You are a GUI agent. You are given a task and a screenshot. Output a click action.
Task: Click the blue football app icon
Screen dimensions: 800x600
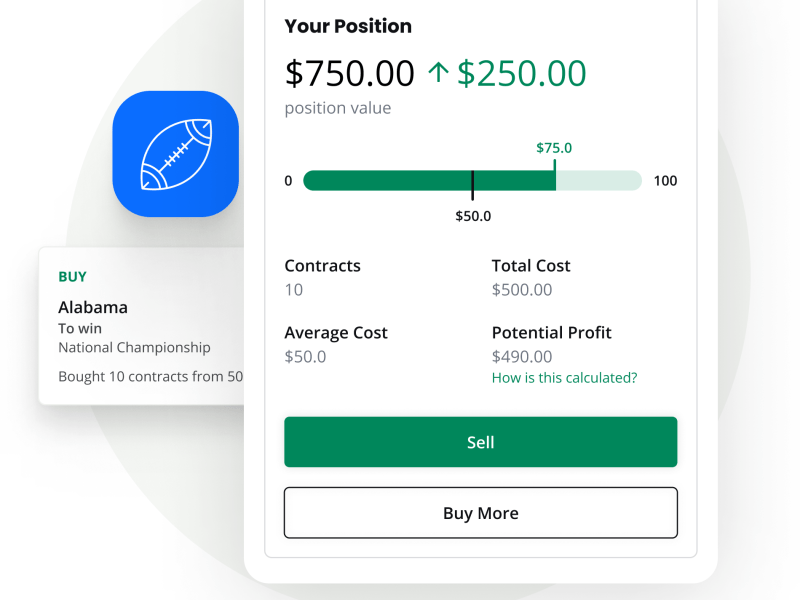pyautogui.click(x=176, y=154)
